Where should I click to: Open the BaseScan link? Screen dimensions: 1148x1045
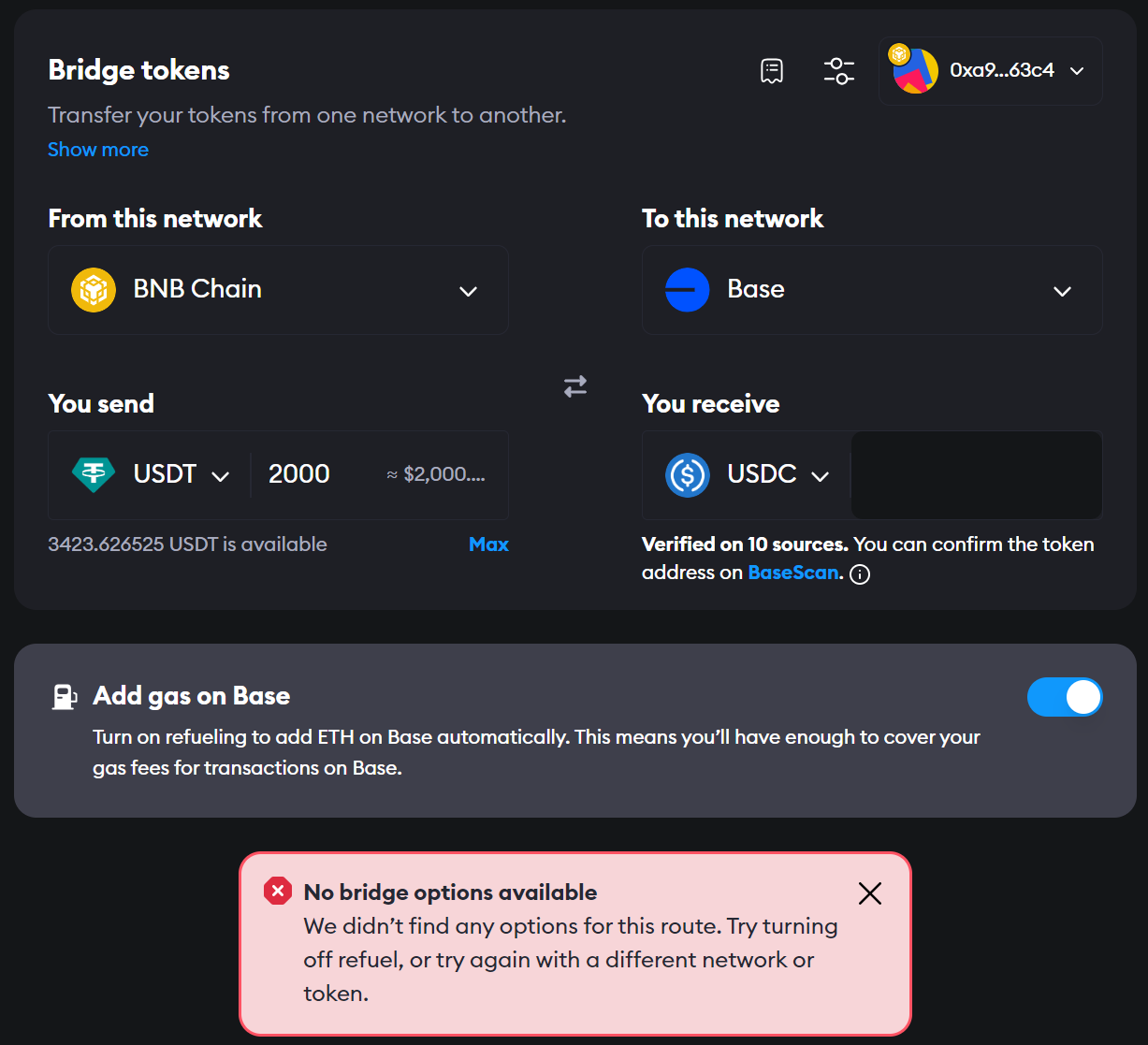(792, 573)
